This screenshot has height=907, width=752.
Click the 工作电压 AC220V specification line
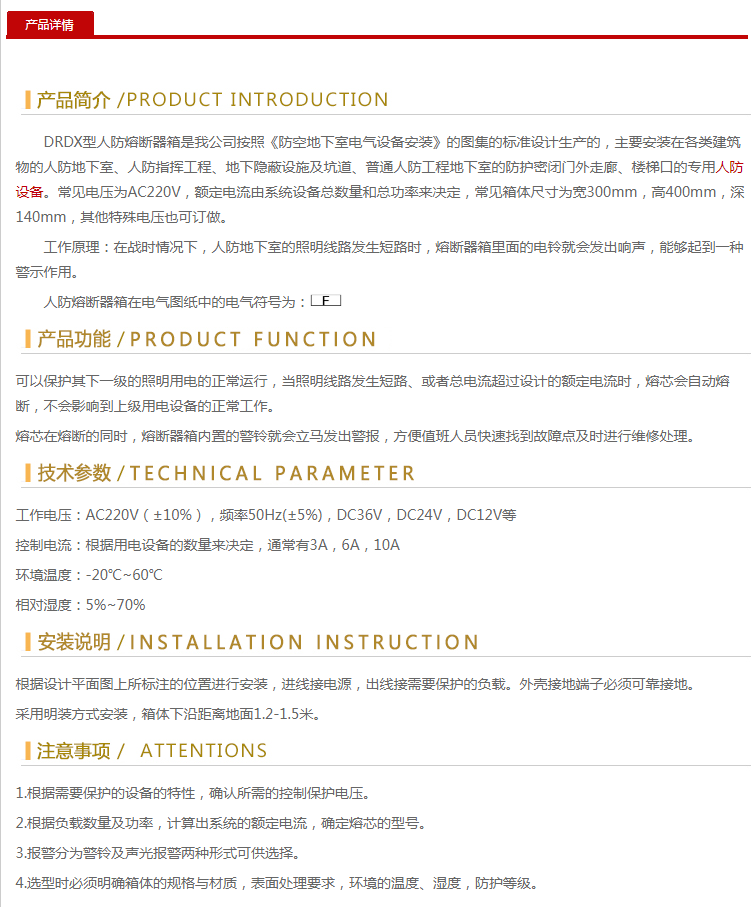click(x=266, y=516)
